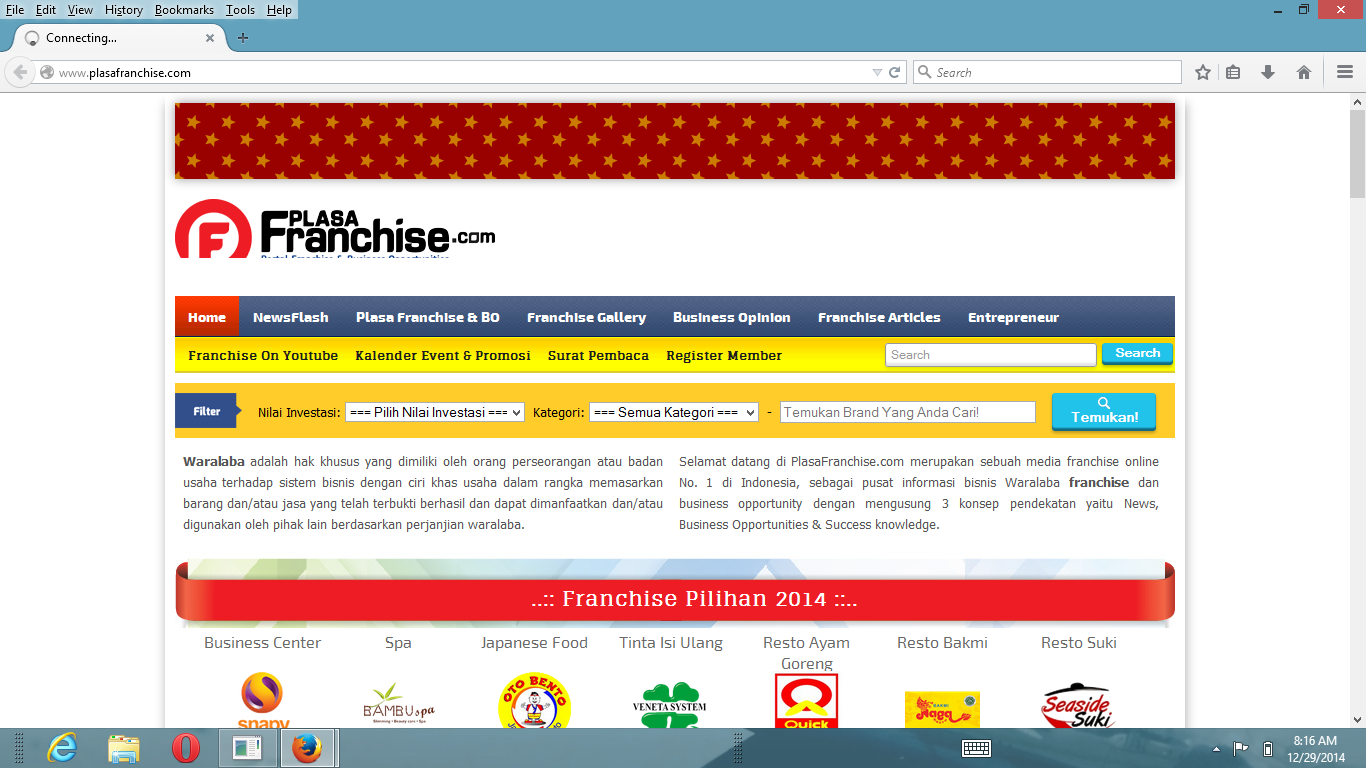
Task: Show hidden tray icons arrow
Action: pyautogui.click(x=1216, y=749)
